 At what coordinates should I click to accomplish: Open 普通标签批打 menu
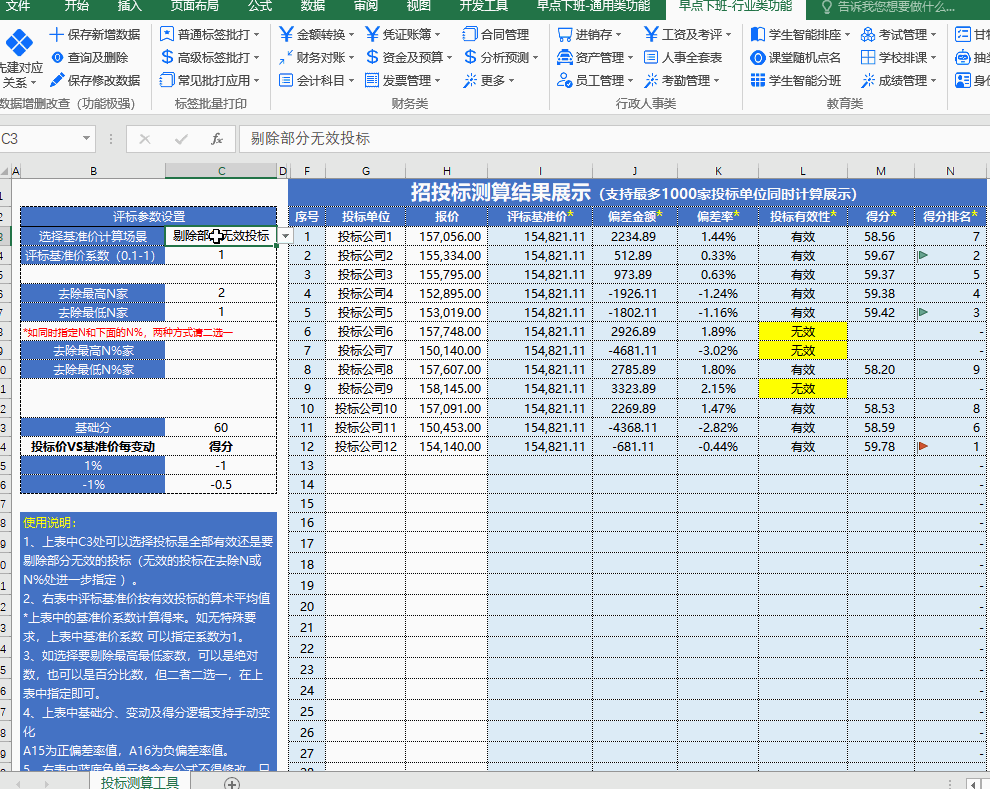pos(210,35)
